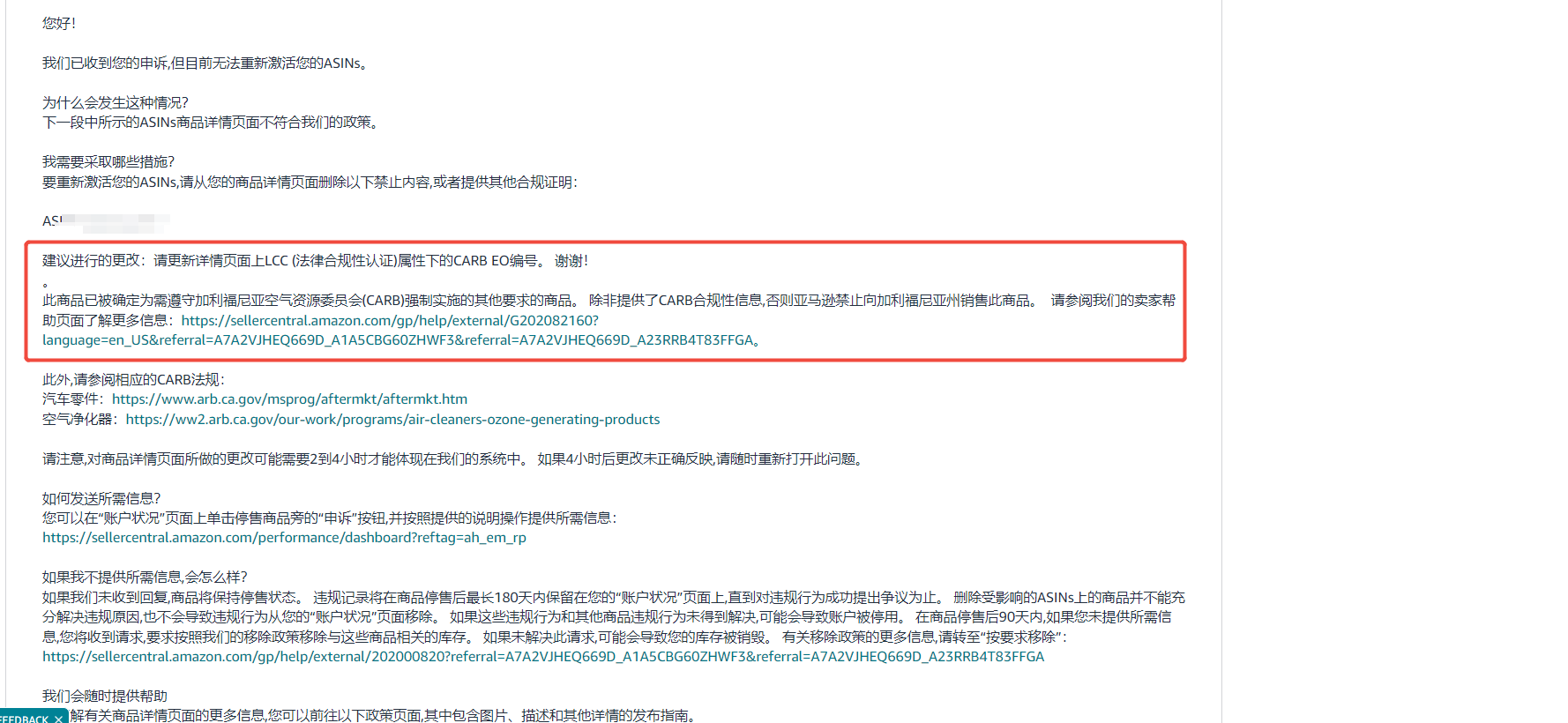
Task: Open the arb.ca.gov aftermkt auto parts link
Action: click(x=289, y=399)
